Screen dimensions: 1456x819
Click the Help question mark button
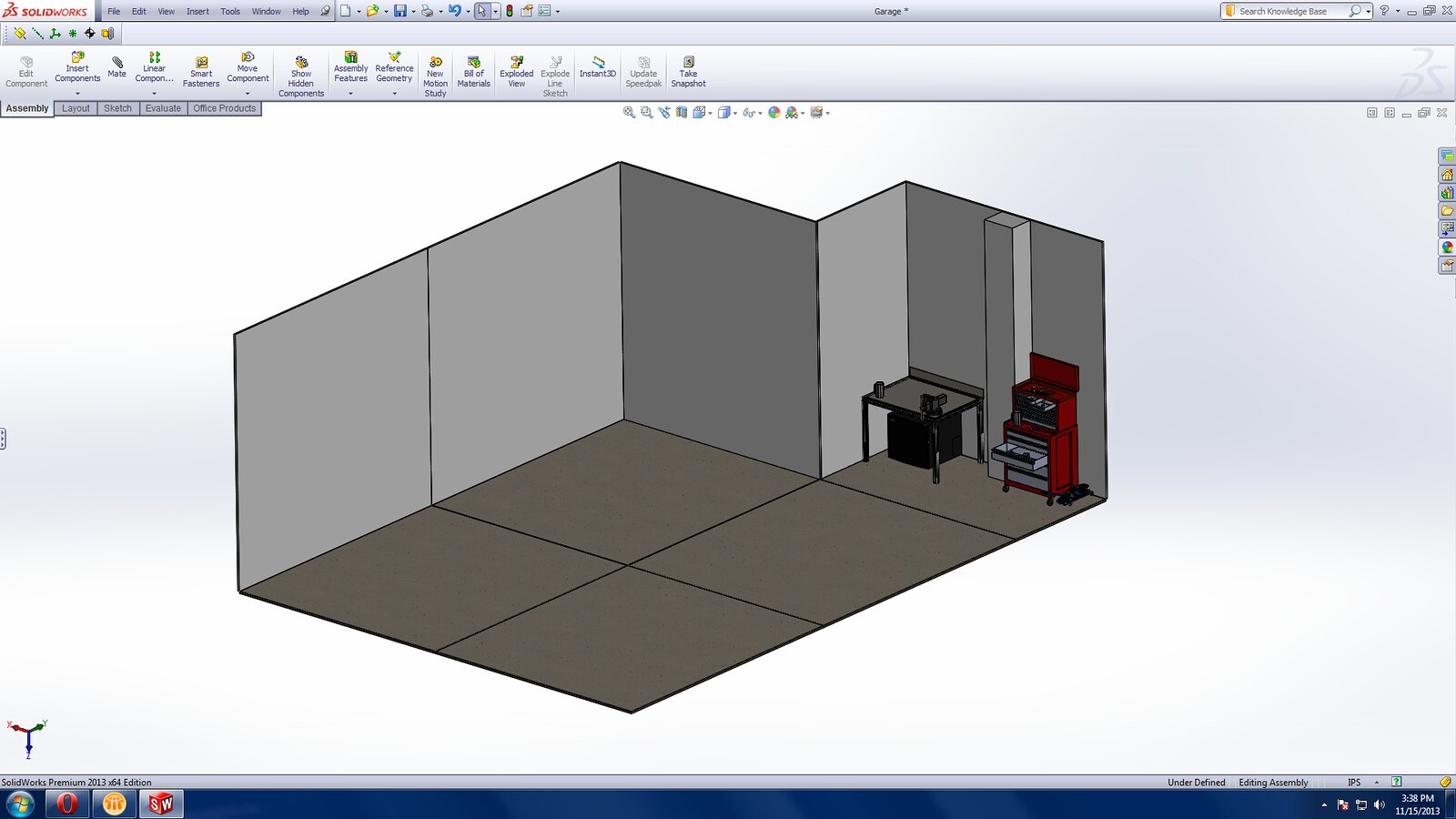pyautogui.click(x=1384, y=11)
